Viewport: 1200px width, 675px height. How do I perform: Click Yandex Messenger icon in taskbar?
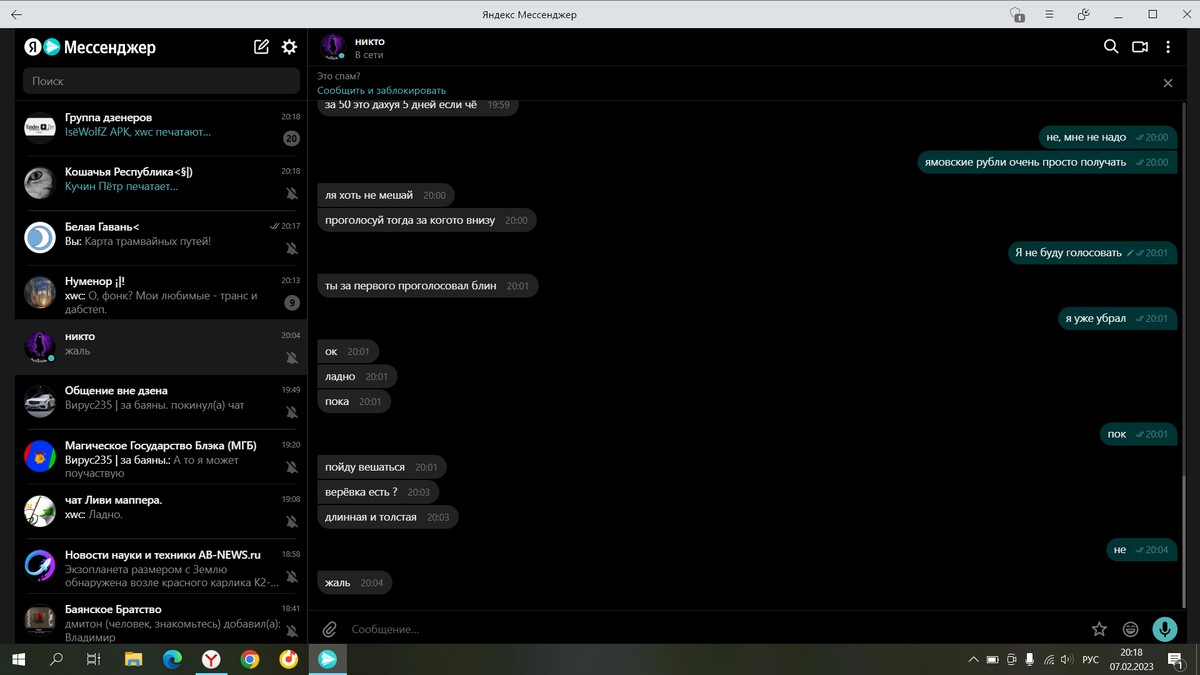coord(327,660)
